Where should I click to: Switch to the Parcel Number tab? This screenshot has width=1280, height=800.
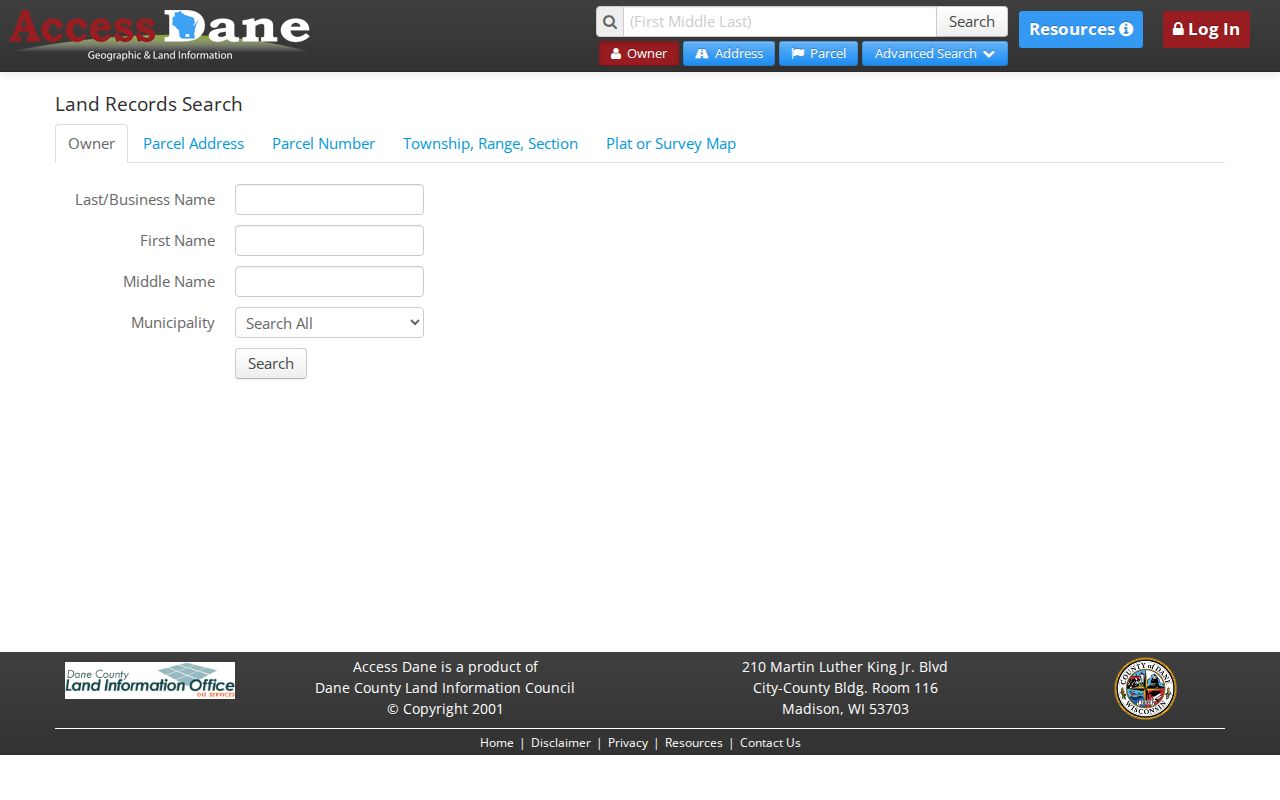(324, 144)
